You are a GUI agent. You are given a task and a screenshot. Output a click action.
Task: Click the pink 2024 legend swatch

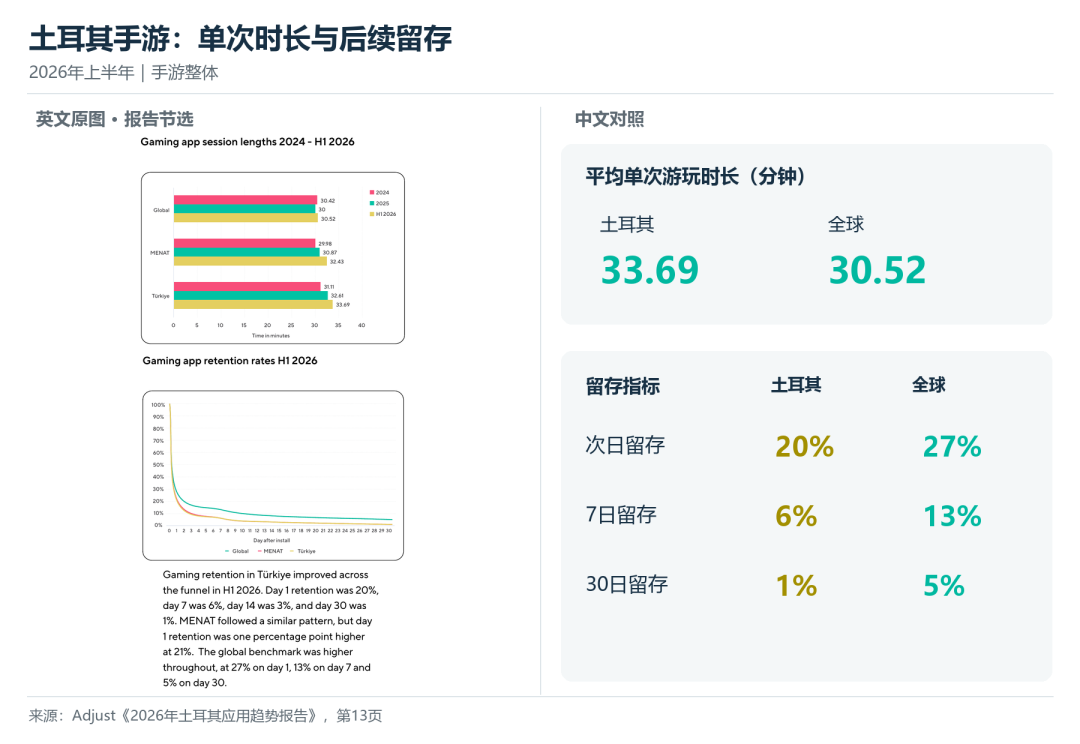point(372,192)
